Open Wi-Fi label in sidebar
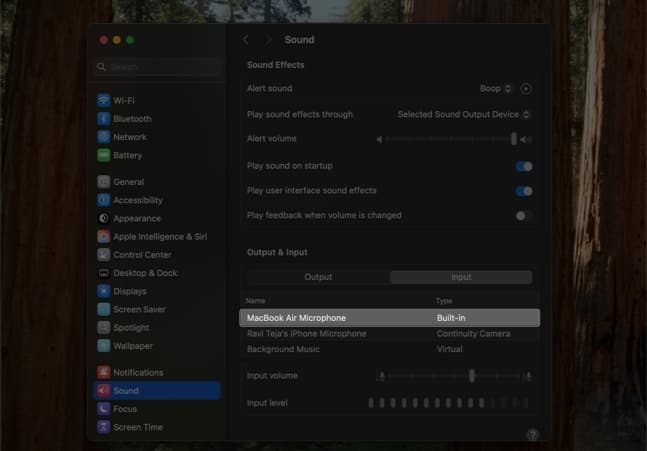Viewport: 647px width, 451px height. point(124,100)
